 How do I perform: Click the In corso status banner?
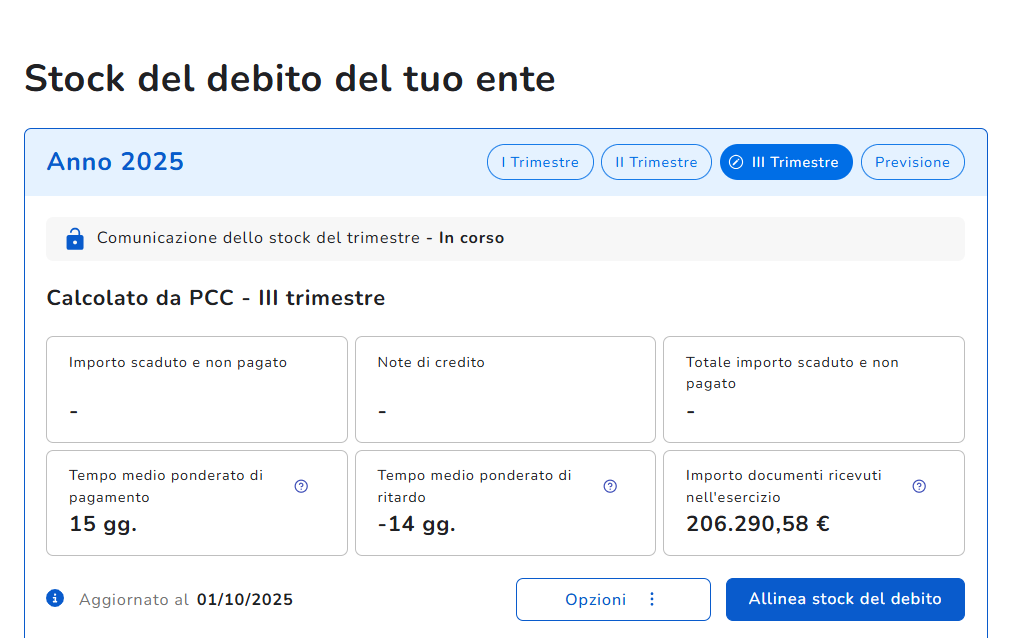tap(505, 239)
